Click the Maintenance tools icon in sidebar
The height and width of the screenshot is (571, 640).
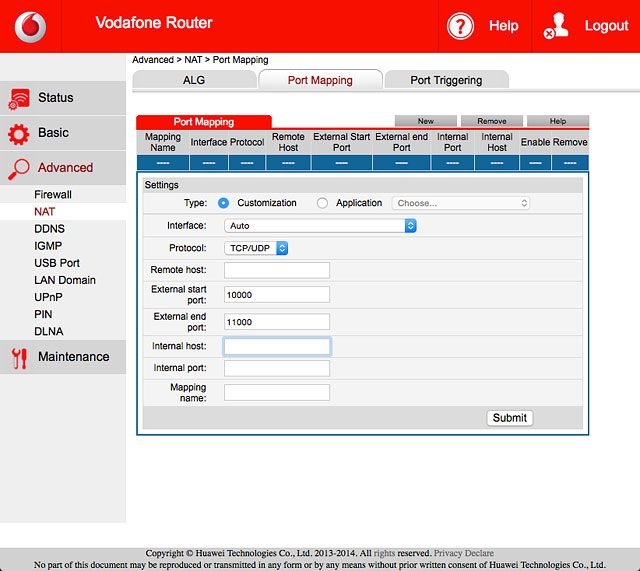coord(19,358)
